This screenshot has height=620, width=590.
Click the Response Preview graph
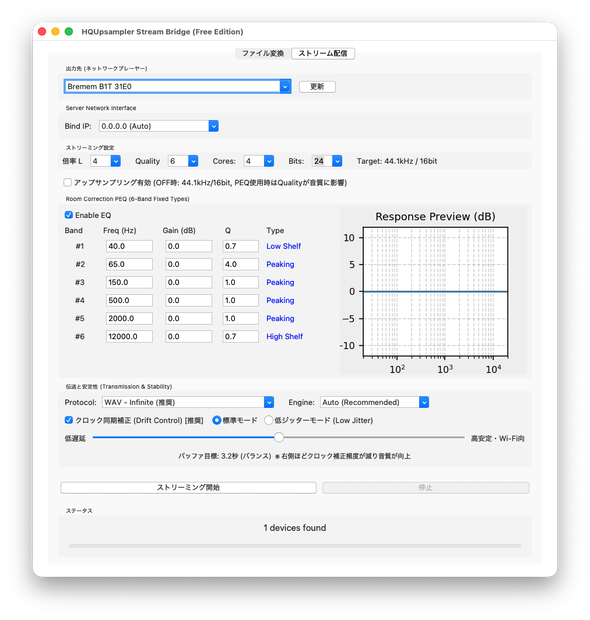click(435, 292)
